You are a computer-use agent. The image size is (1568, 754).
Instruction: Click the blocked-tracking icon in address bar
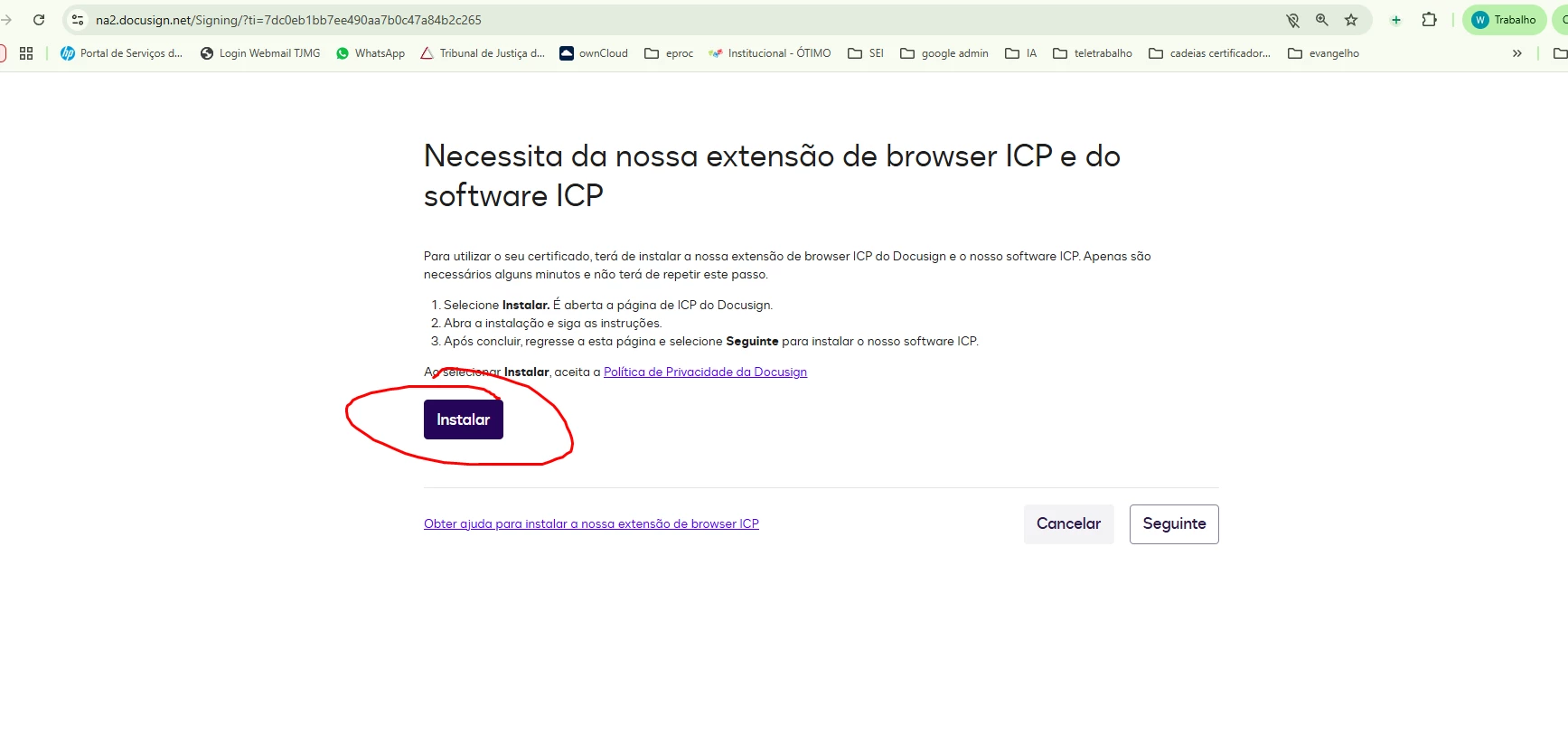click(1293, 20)
